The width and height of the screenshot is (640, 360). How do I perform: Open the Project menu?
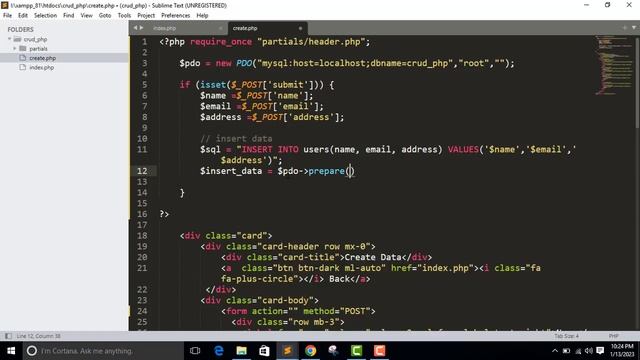pyautogui.click(x=146, y=16)
